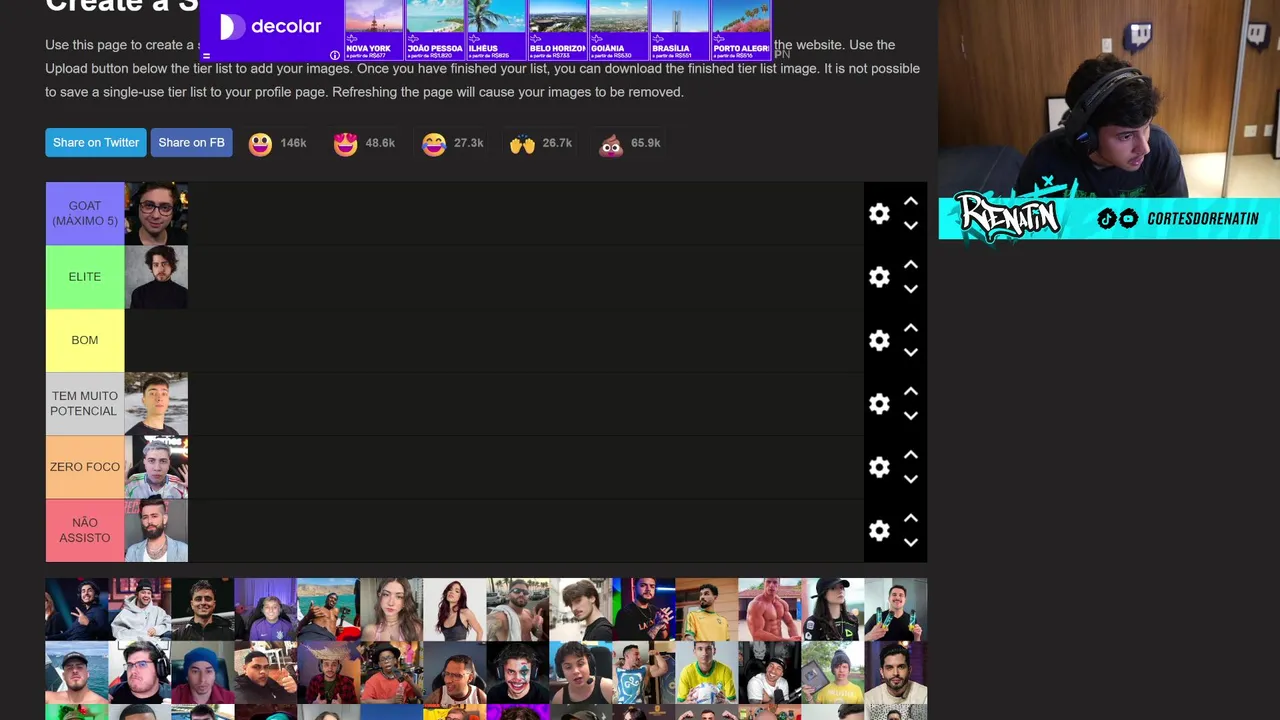The height and width of the screenshot is (720, 1280).
Task: Pick the blue beanie streamer thumbnail
Action: [x=202, y=672]
